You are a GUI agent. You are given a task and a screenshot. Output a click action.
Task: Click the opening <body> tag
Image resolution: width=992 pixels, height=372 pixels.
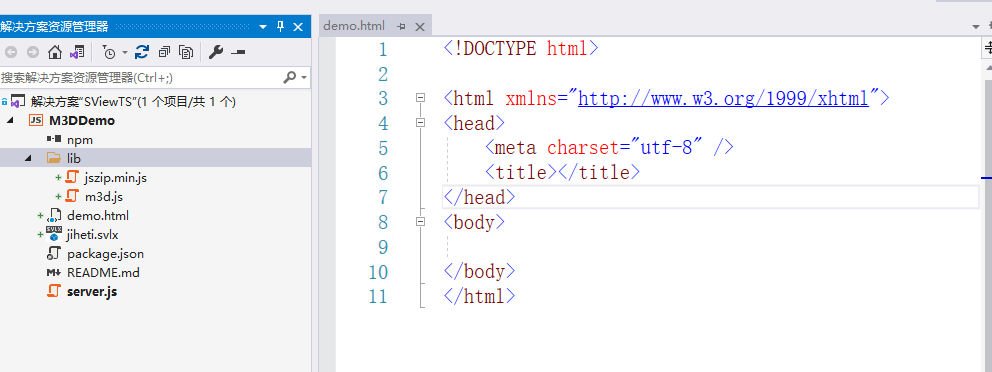click(x=474, y=221)
